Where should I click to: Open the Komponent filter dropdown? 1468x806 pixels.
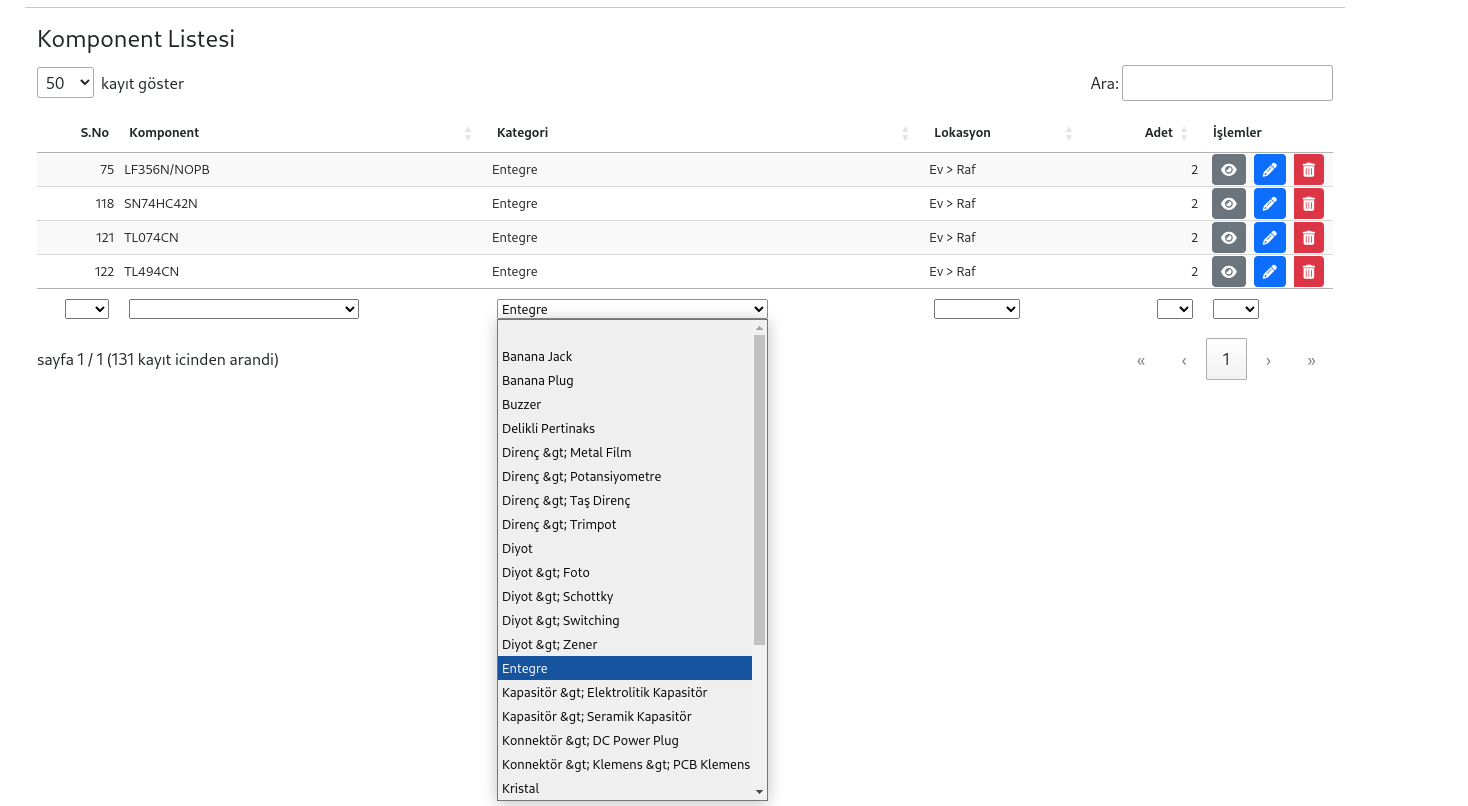tap(244, 309)
